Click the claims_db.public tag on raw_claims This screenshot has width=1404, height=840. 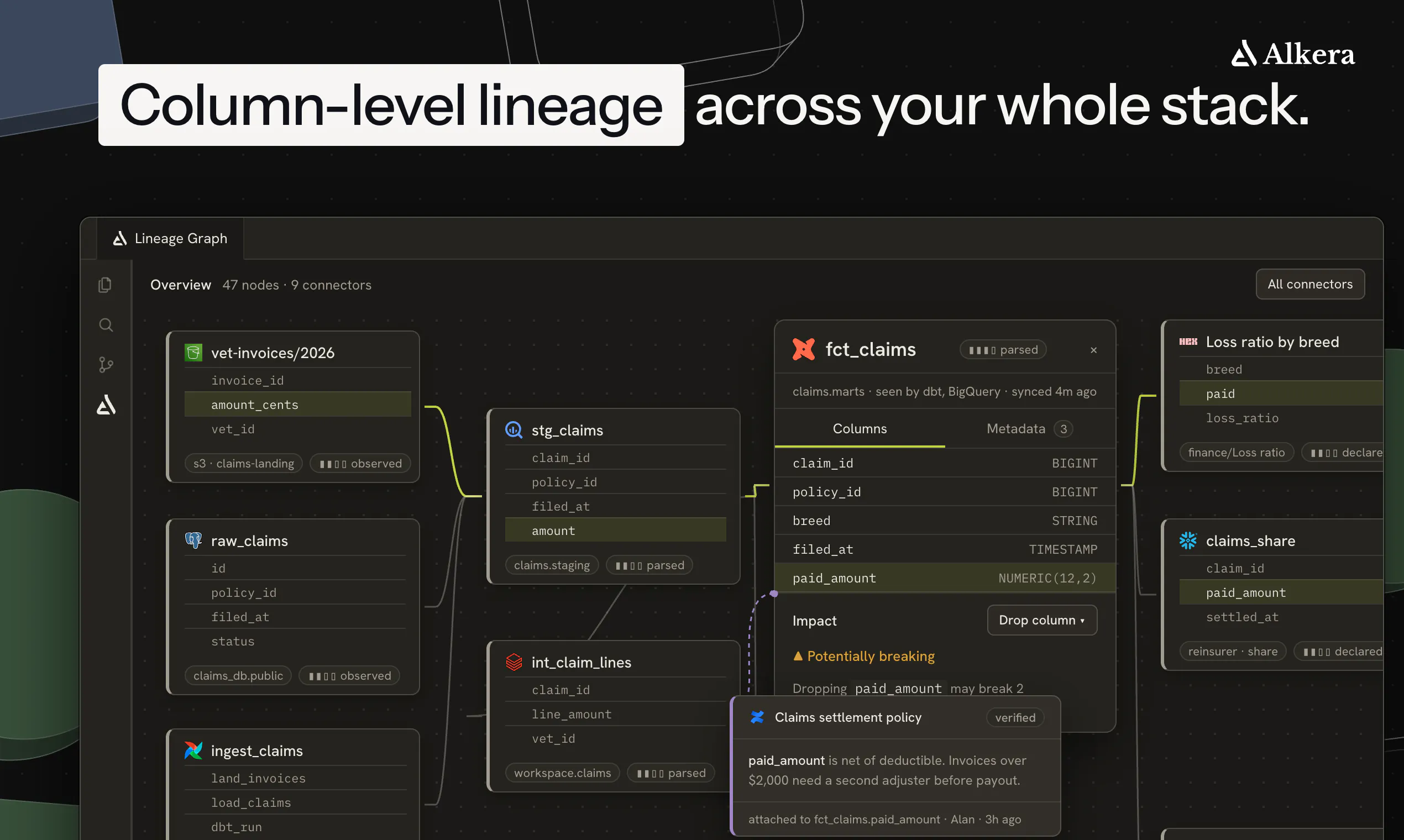pyautogui.click(x=238, y=675)
